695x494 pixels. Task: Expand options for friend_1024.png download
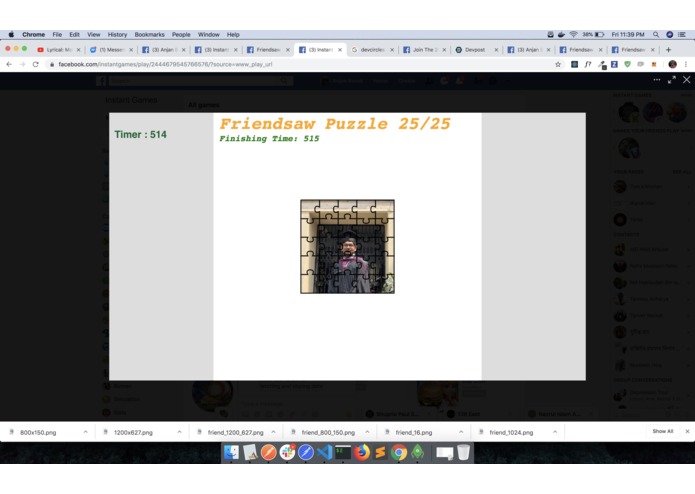click(555, 432)
